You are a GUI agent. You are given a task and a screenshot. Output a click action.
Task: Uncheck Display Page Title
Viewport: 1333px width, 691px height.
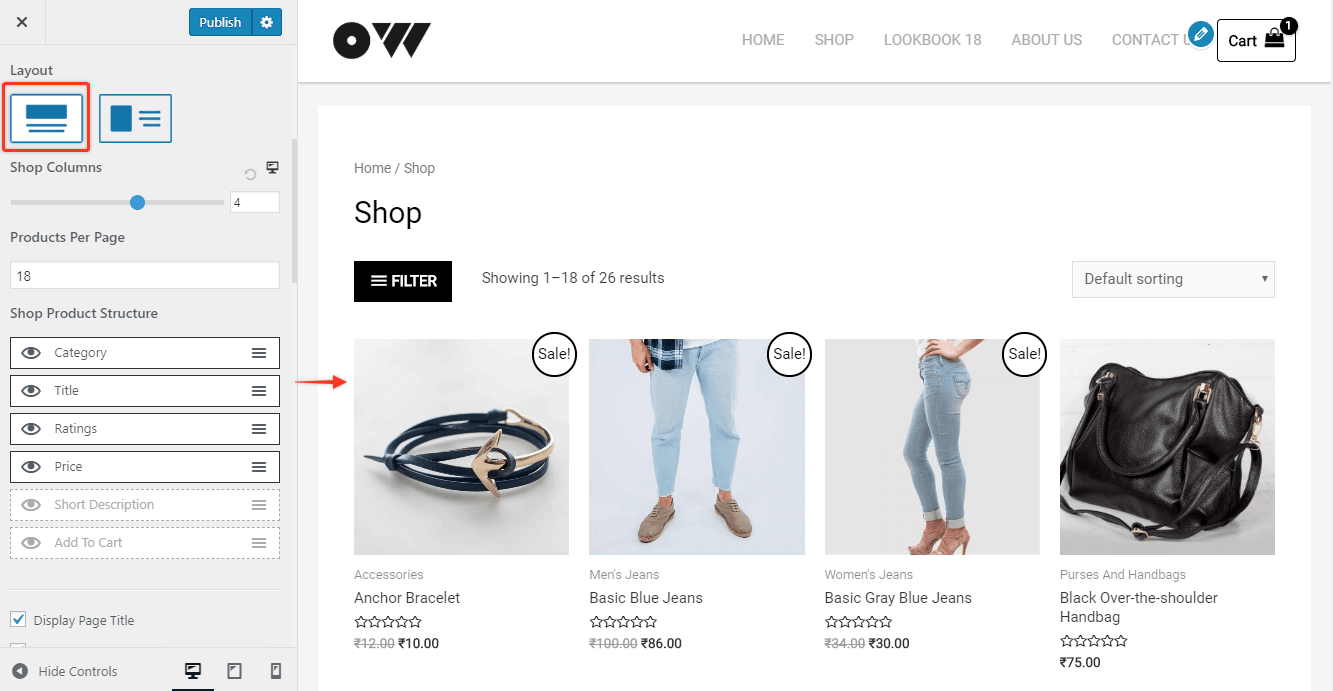coord(18,620)
